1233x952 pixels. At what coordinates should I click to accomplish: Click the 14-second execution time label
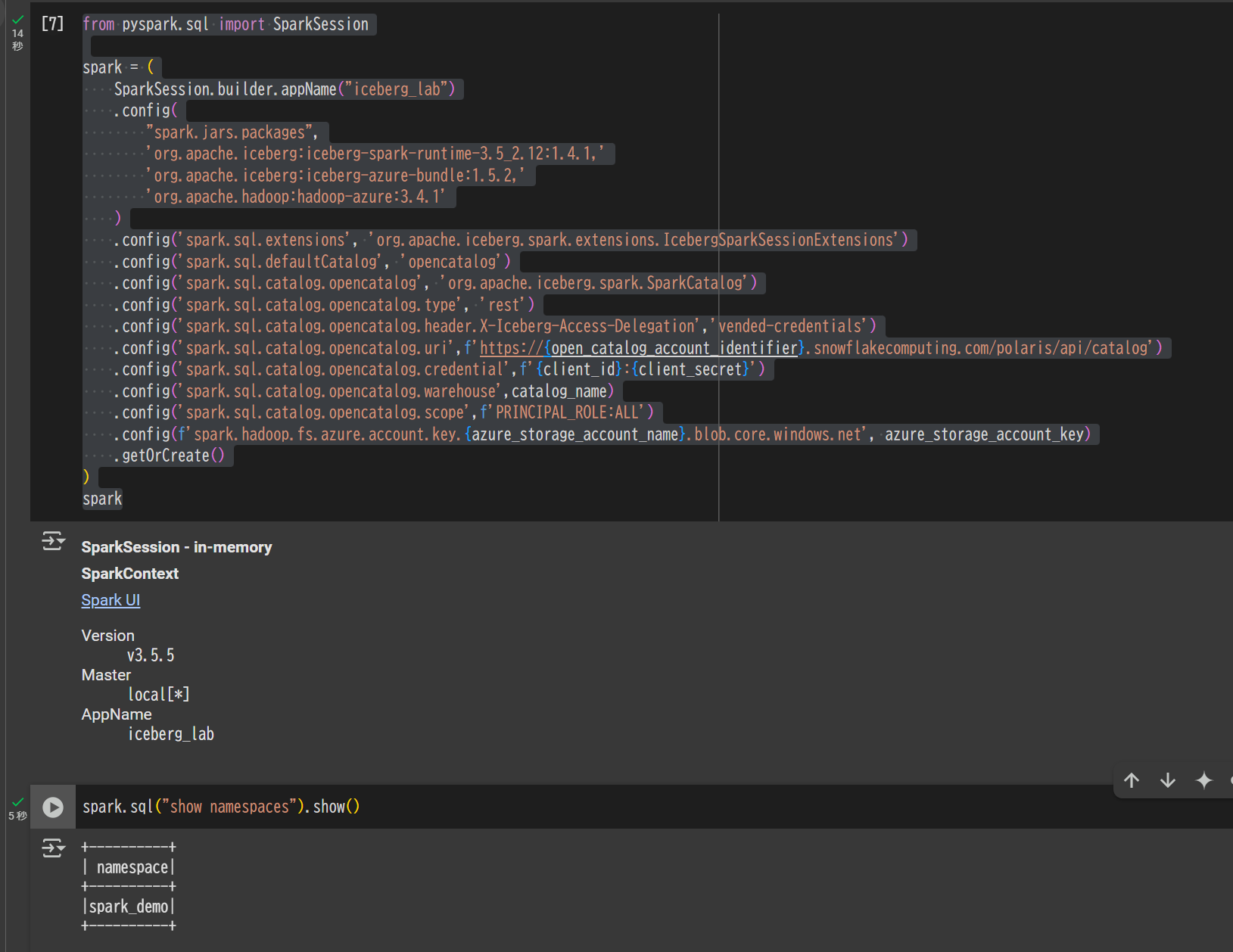click(x=17, y=39)
